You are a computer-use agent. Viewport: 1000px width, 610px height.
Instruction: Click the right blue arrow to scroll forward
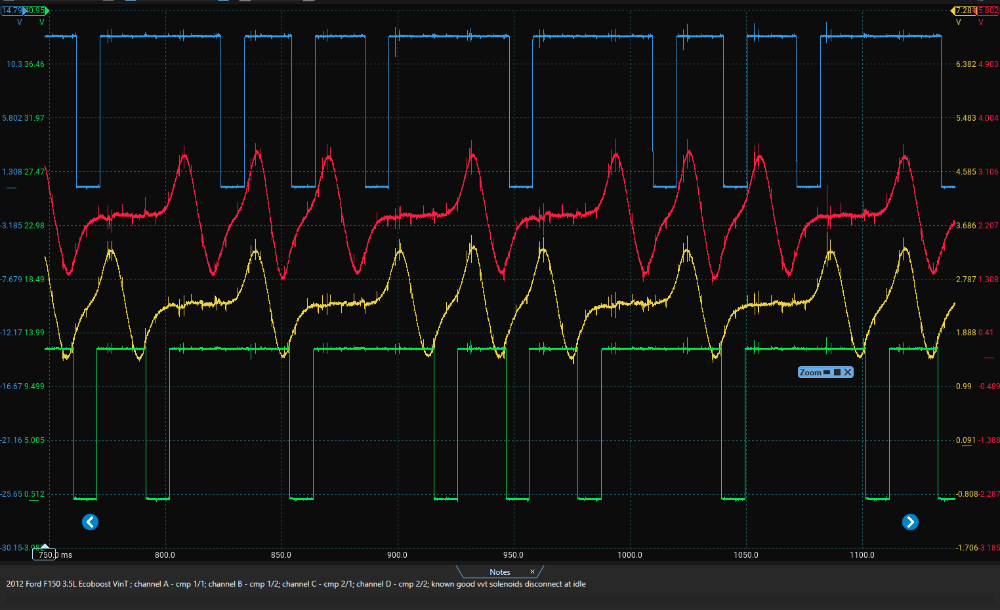(910, 521)
